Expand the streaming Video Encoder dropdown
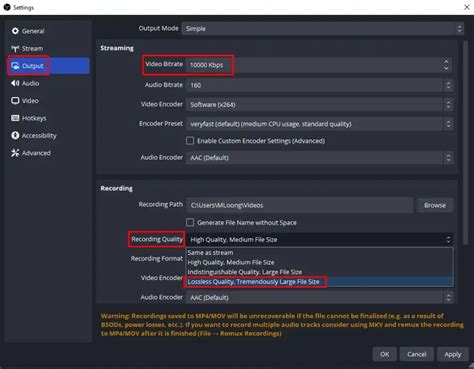 click(319, 105)
